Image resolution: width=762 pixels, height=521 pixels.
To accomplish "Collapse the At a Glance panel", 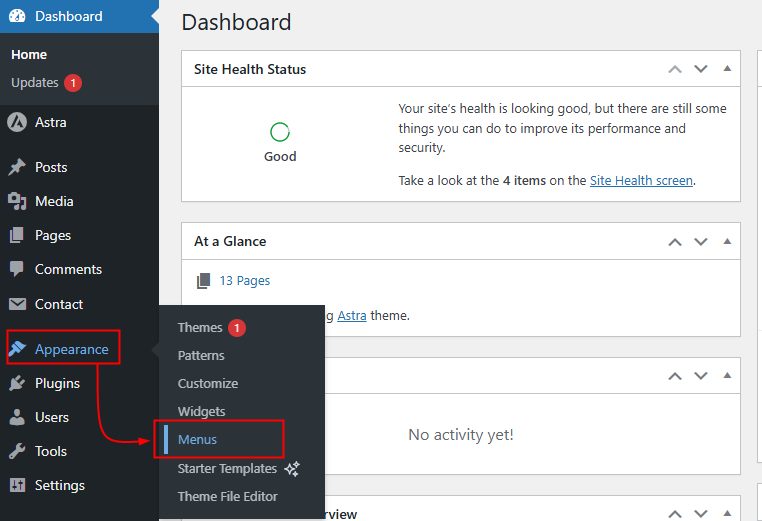I will coord(727,241).
